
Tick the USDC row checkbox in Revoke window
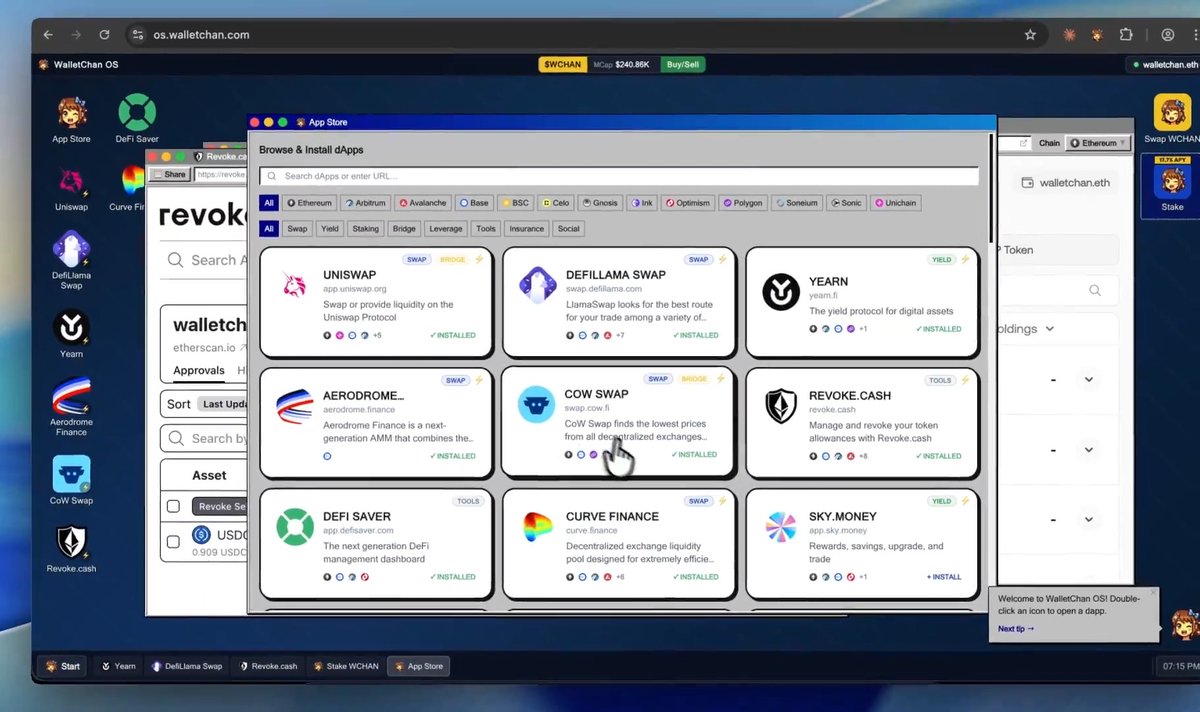coord(173,541)
